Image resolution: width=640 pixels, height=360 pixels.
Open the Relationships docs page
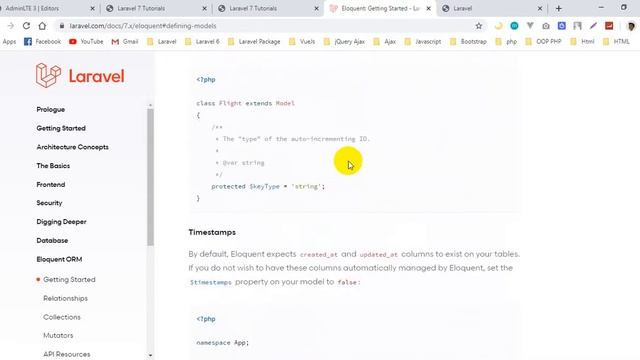(x=65, y=298)
